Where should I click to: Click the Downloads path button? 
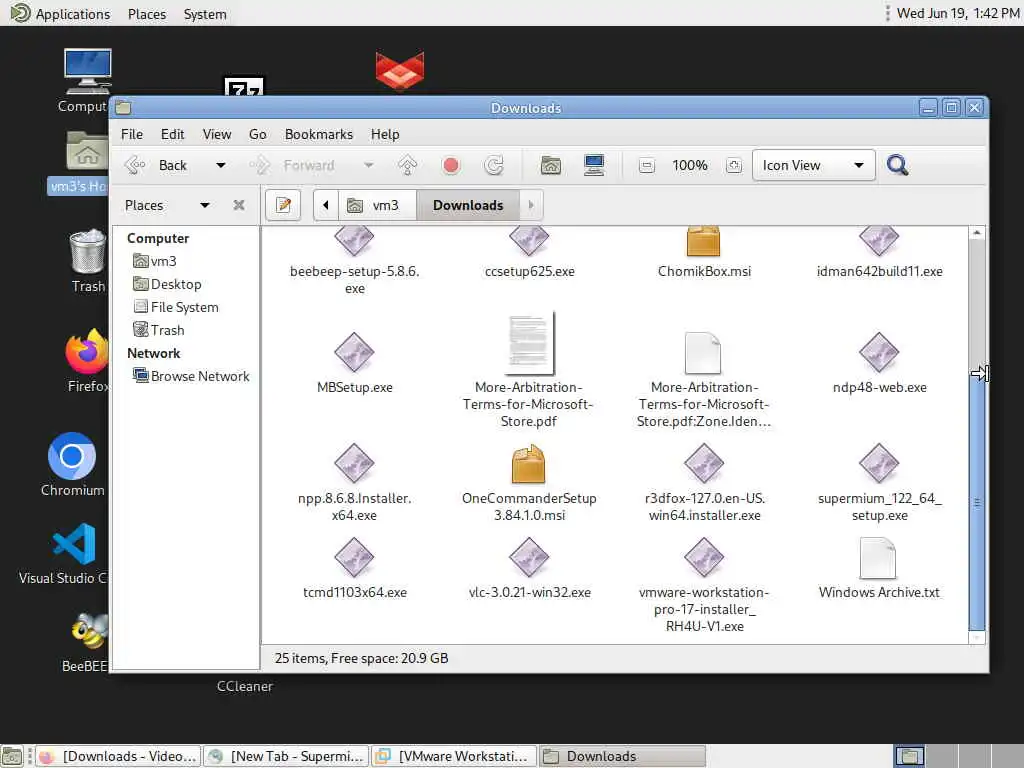coord(468,205)
